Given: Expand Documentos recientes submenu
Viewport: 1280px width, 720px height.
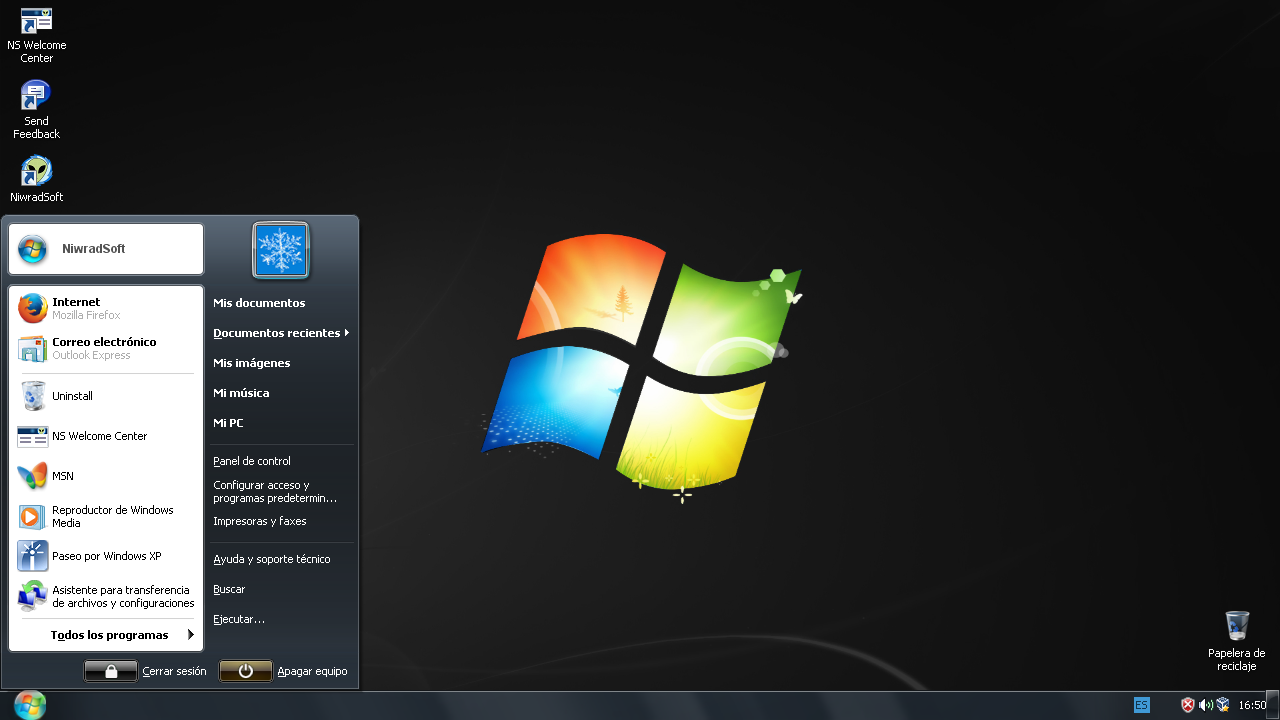Looking at the screenshot, I should click(282, 333).
